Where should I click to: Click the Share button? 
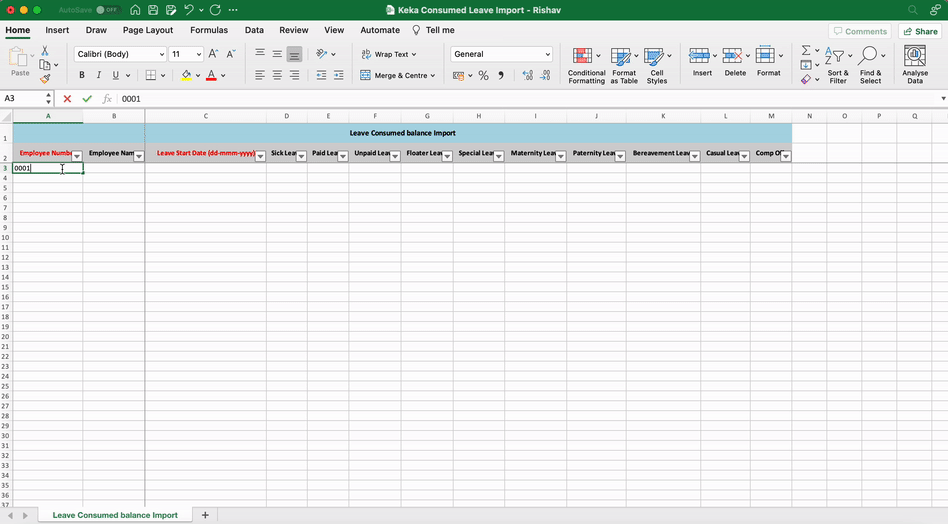(920, 32)
